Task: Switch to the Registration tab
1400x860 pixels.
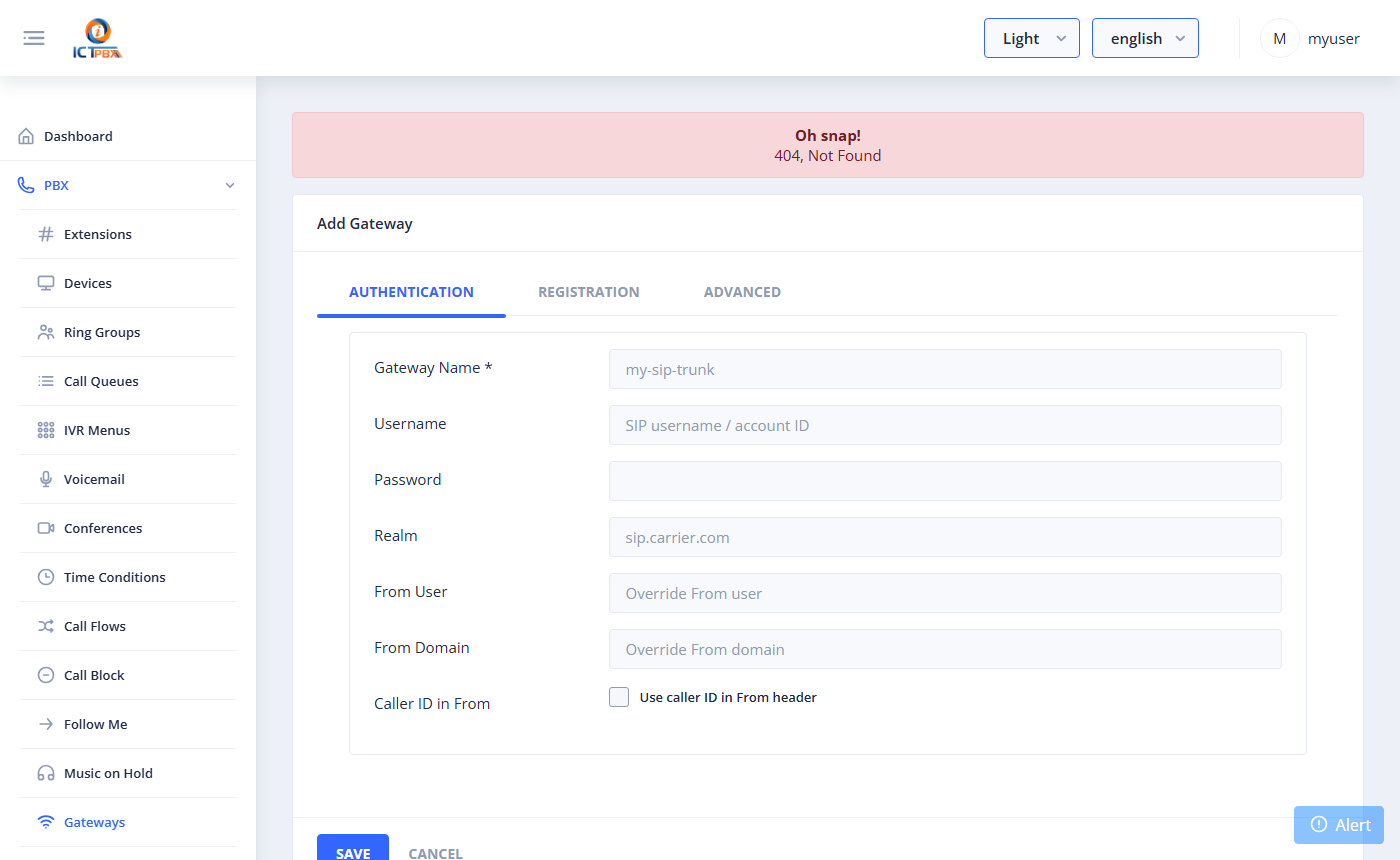Action: coord(589,292)
